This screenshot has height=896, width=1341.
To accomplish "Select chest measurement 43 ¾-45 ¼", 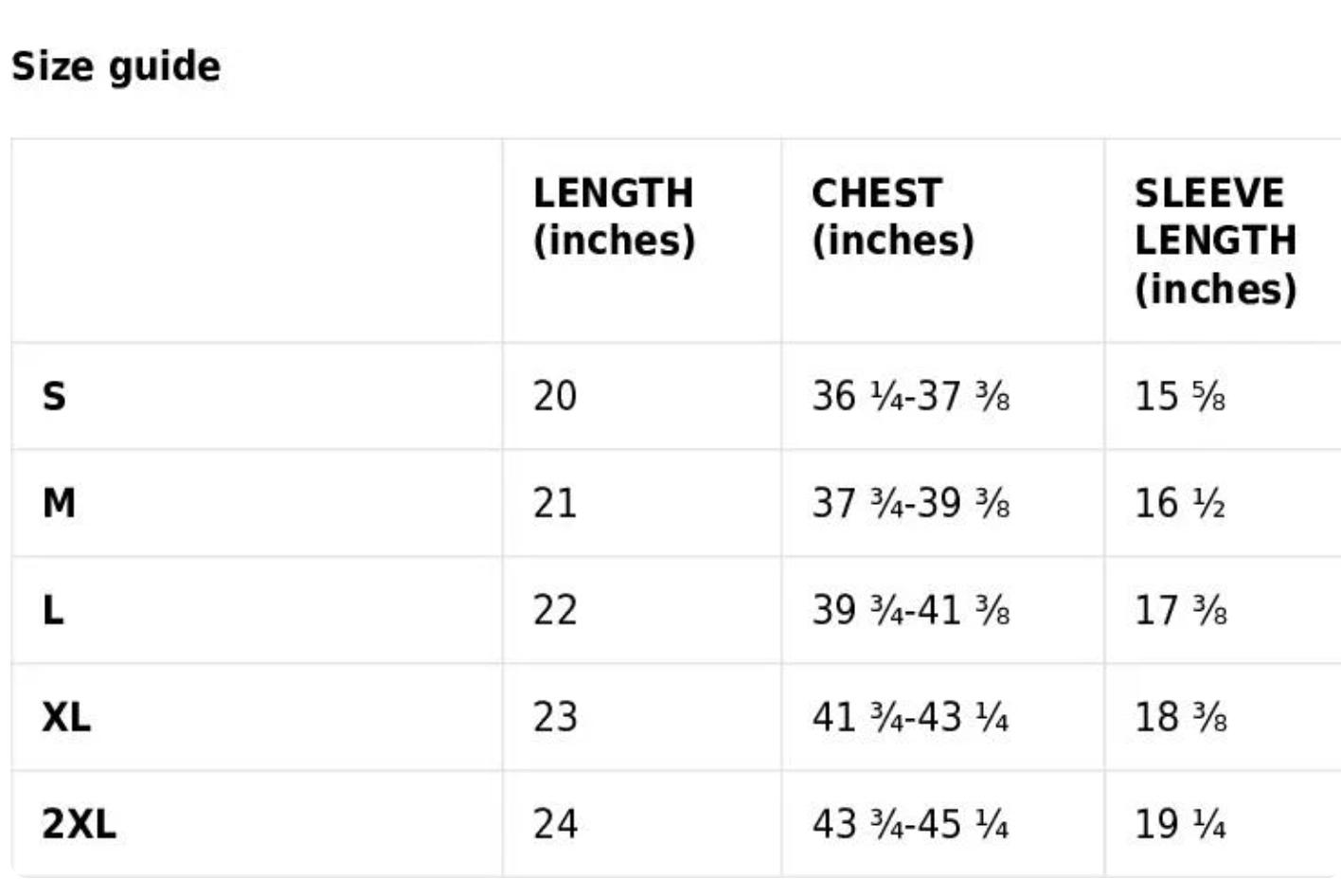I will 910,824.
